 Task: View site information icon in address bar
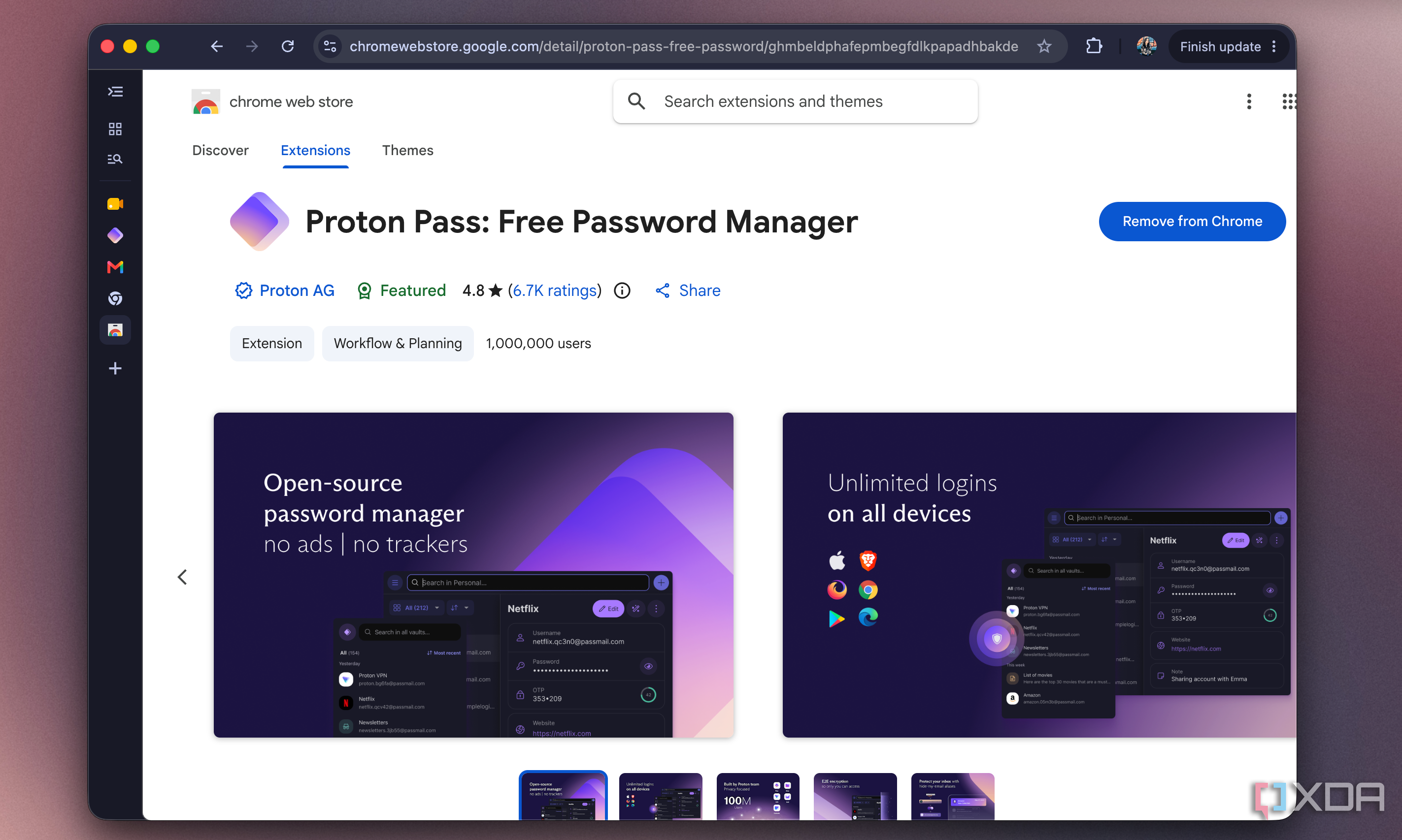tap(330, 46)
